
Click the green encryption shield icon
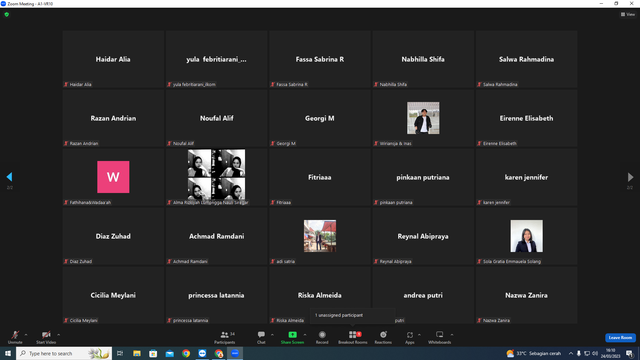coord(7,14)
